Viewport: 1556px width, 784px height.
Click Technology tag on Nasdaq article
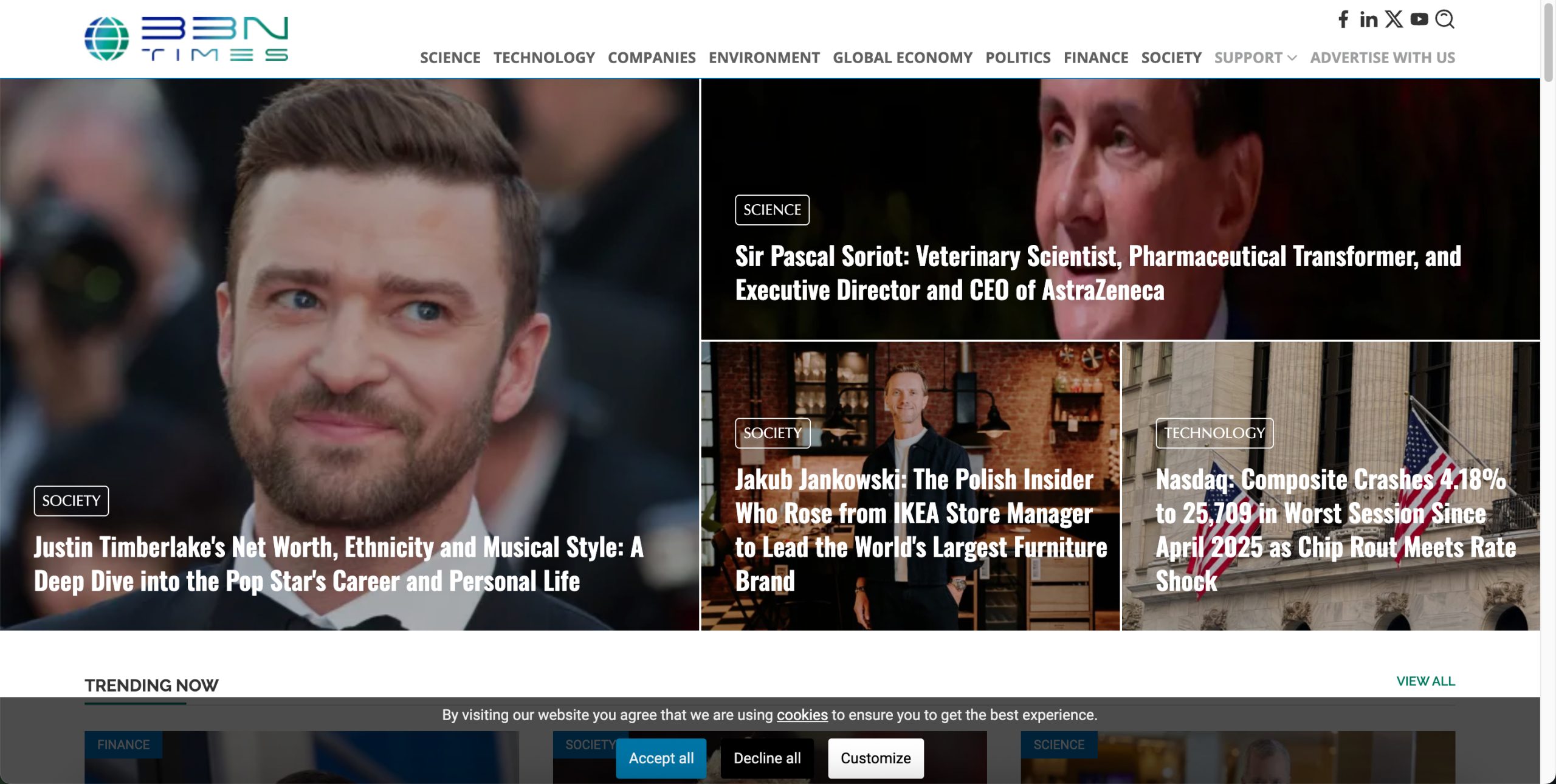coord(1214,433)
